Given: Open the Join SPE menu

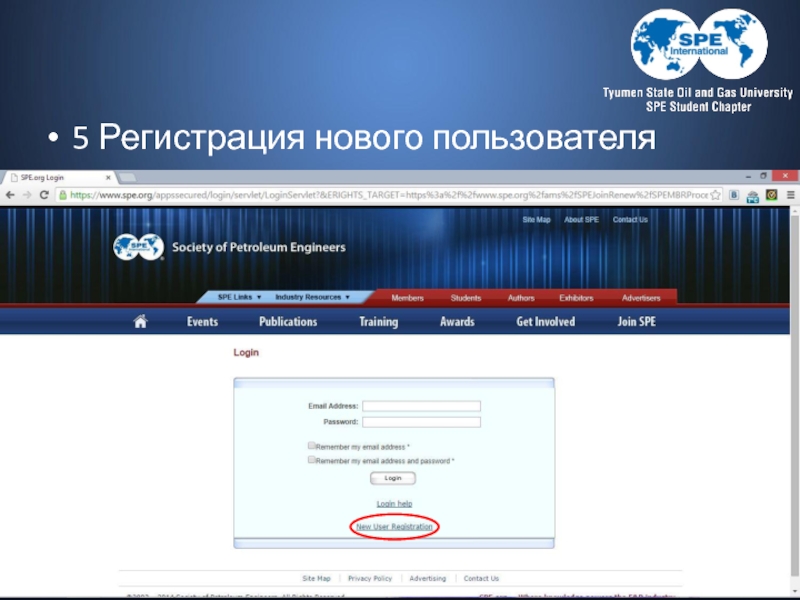Looking at the screenshot, I should coord(636,321).
